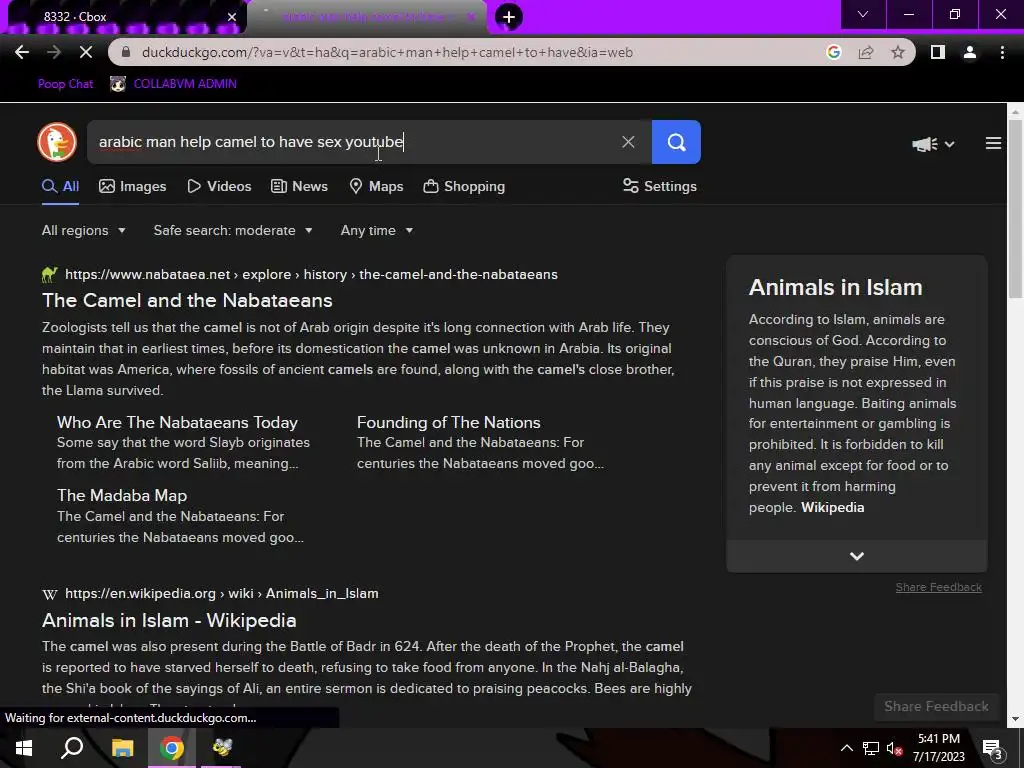Click the Wikipedia link in info panel
This screenshot has width=1024, height=768.
click(x=833, y=507)
